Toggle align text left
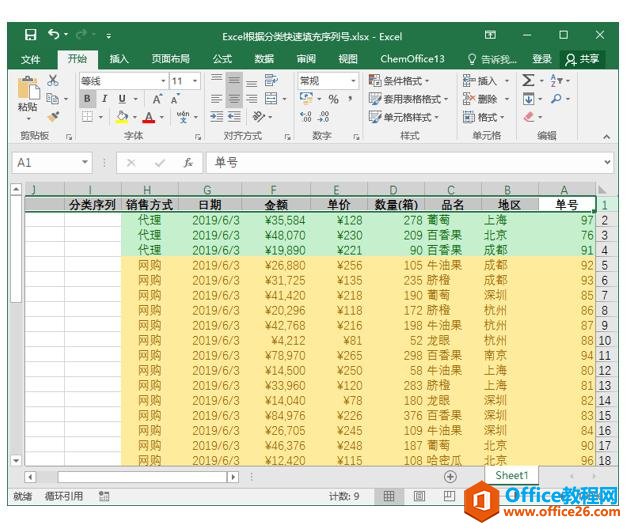This screenshot has height=529, width=627. click(x=216, y=99)
